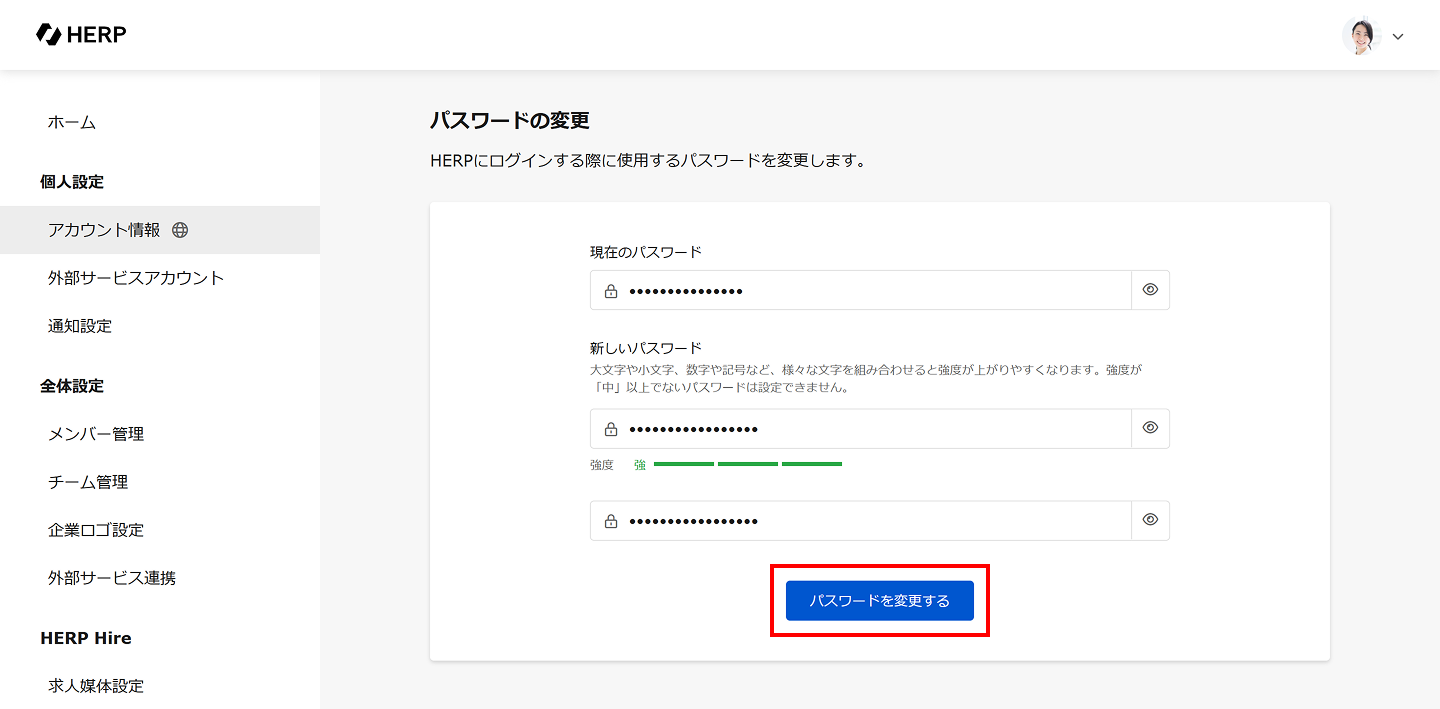The image size is (1440, 709).
Task: Select 外部サービスアカウント in the sidebar
Action: tap(136, 278)
